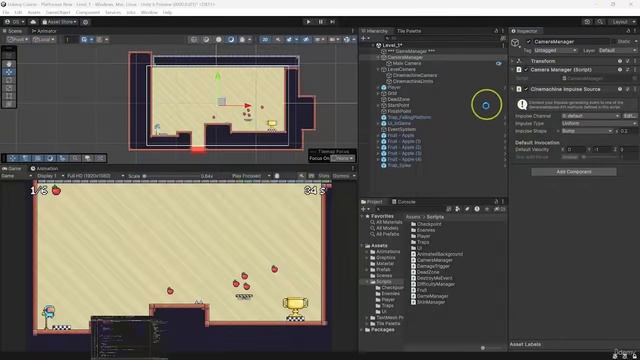Image resolution: width=640 pixels, height=360 pixels.
Task: Click the Add Component button
Action: pos(574,172)
